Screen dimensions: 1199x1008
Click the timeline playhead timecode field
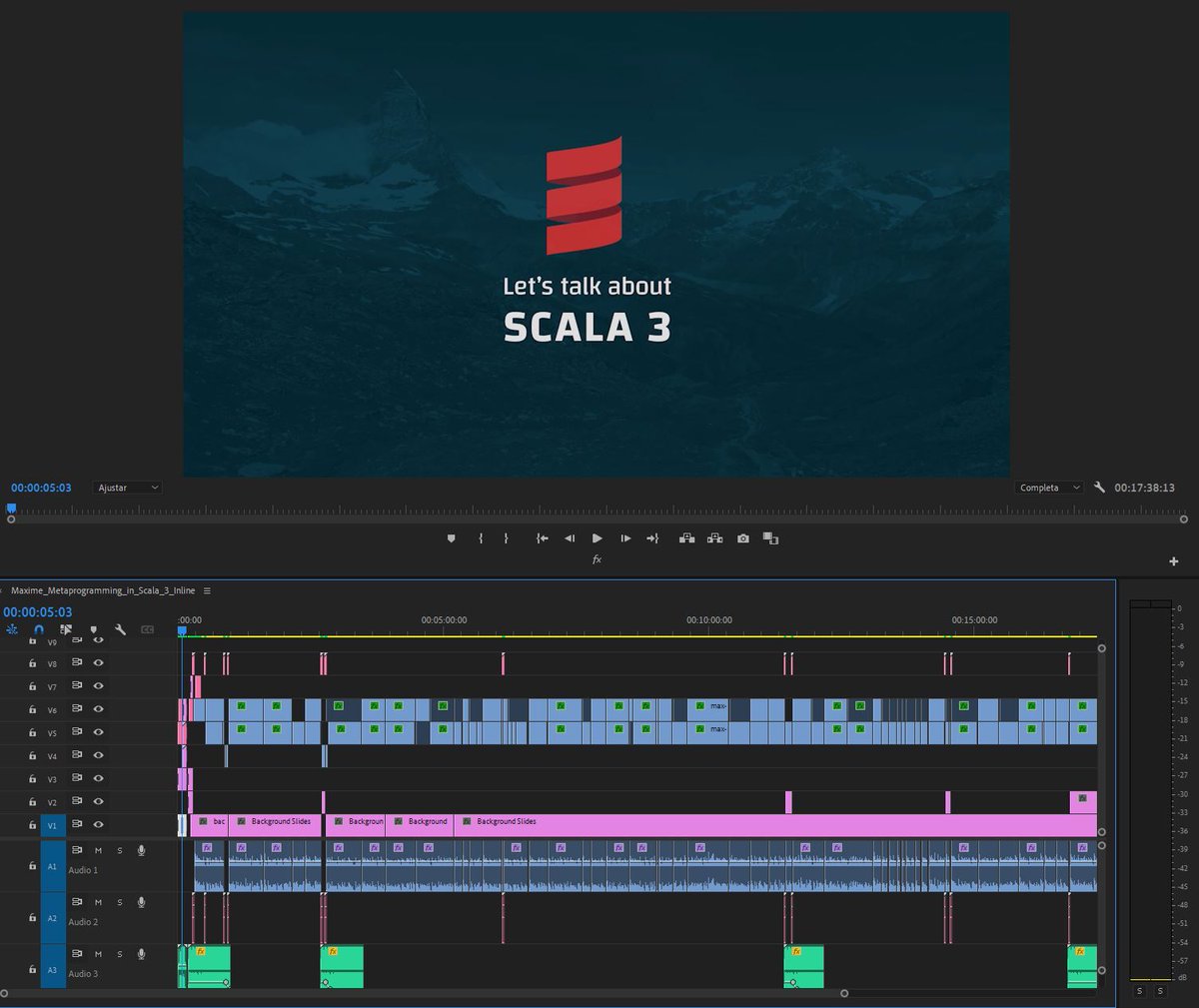tap(38, 612)
